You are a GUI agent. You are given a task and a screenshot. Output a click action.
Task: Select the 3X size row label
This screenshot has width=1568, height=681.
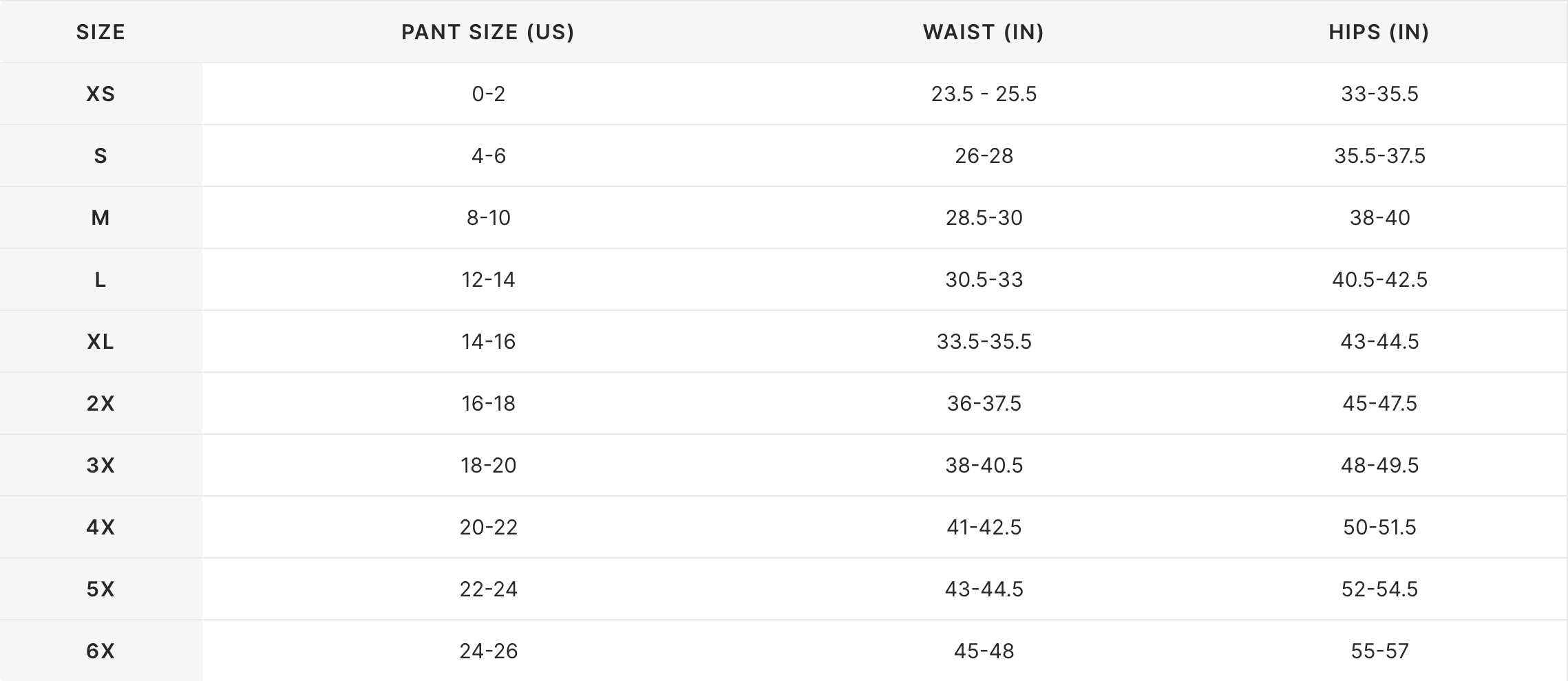(100, 466)
